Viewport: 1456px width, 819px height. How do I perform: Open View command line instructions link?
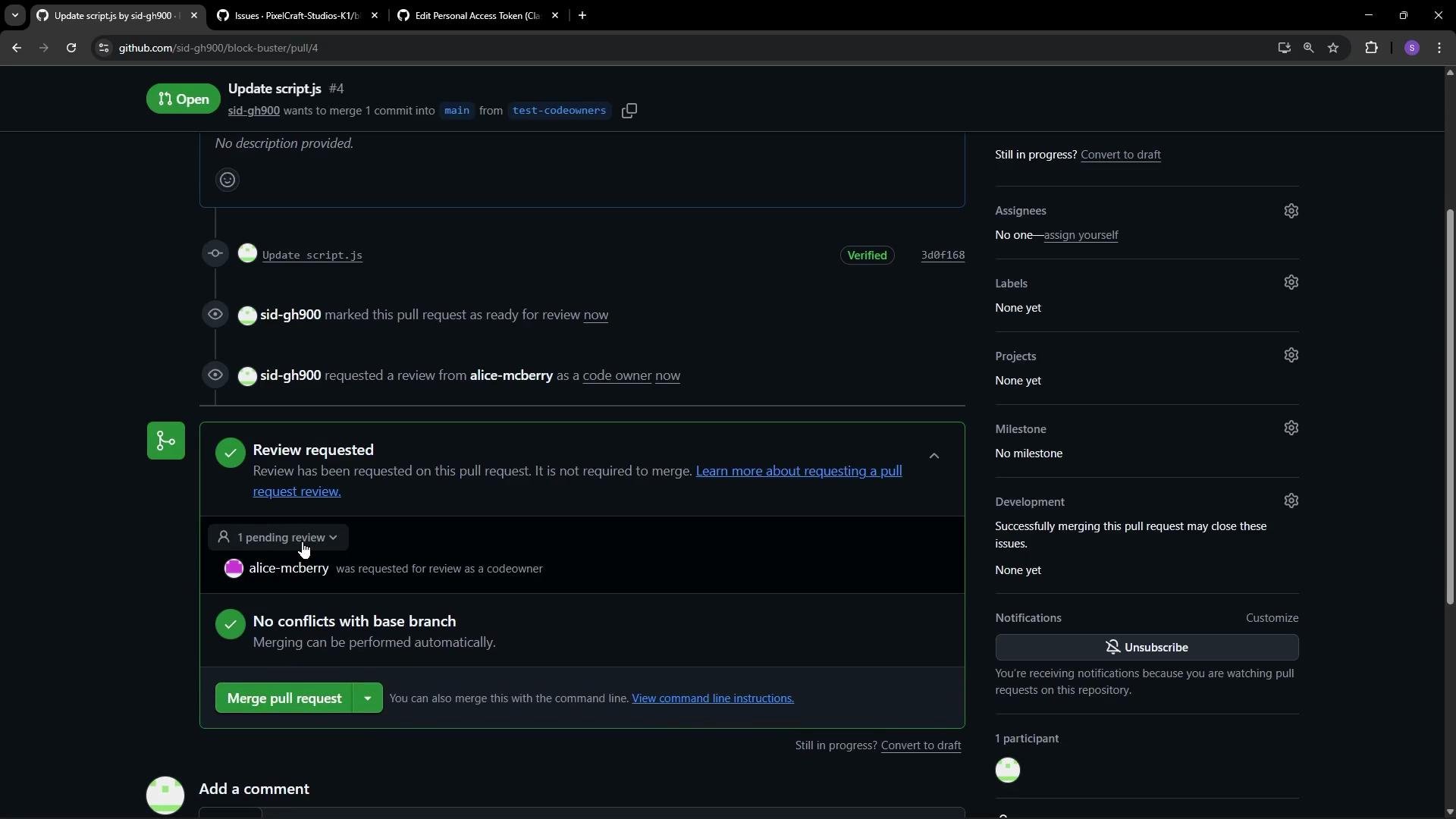click(713, 698)
